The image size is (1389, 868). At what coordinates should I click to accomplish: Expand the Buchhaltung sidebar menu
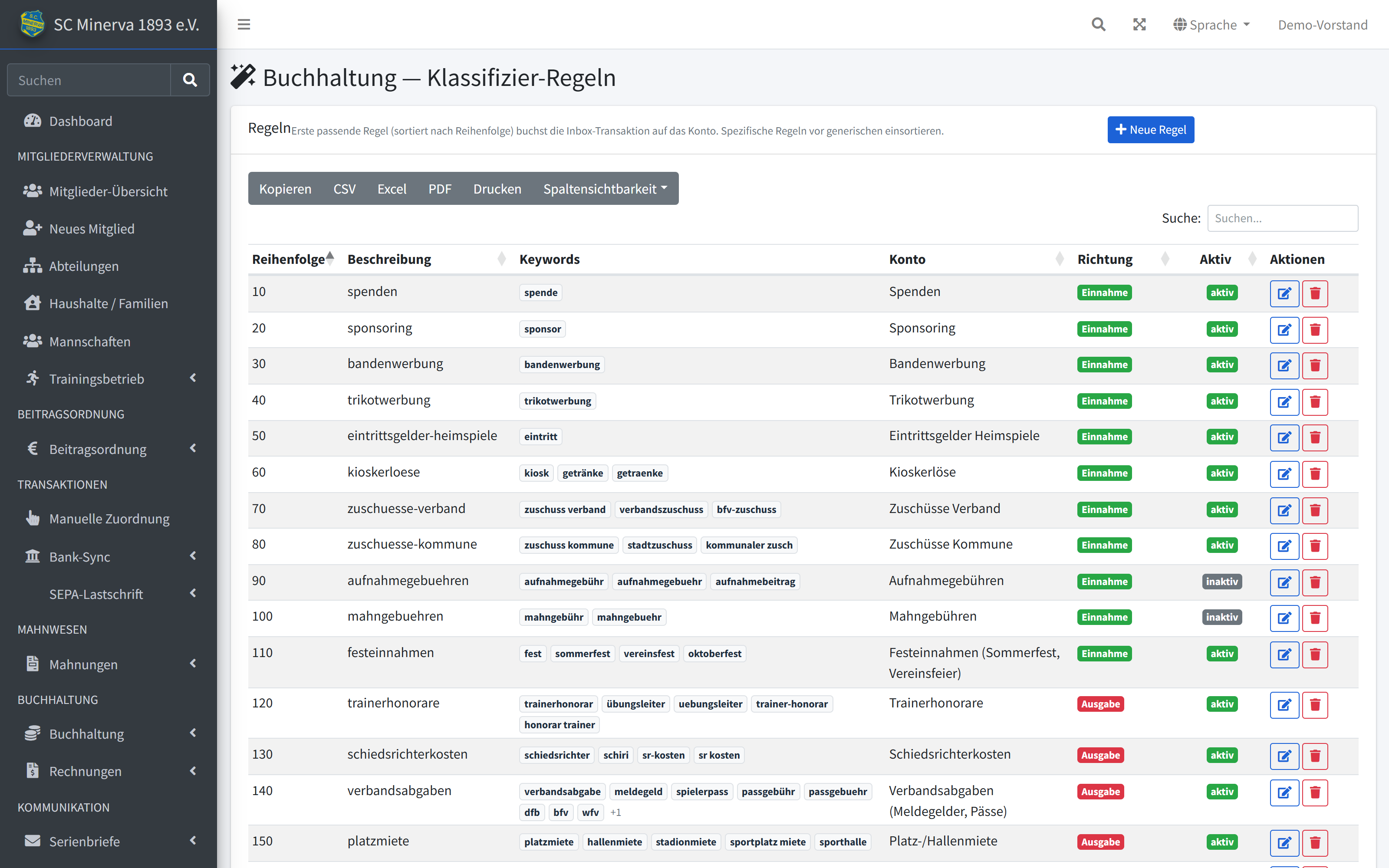(x=109, y=733)
